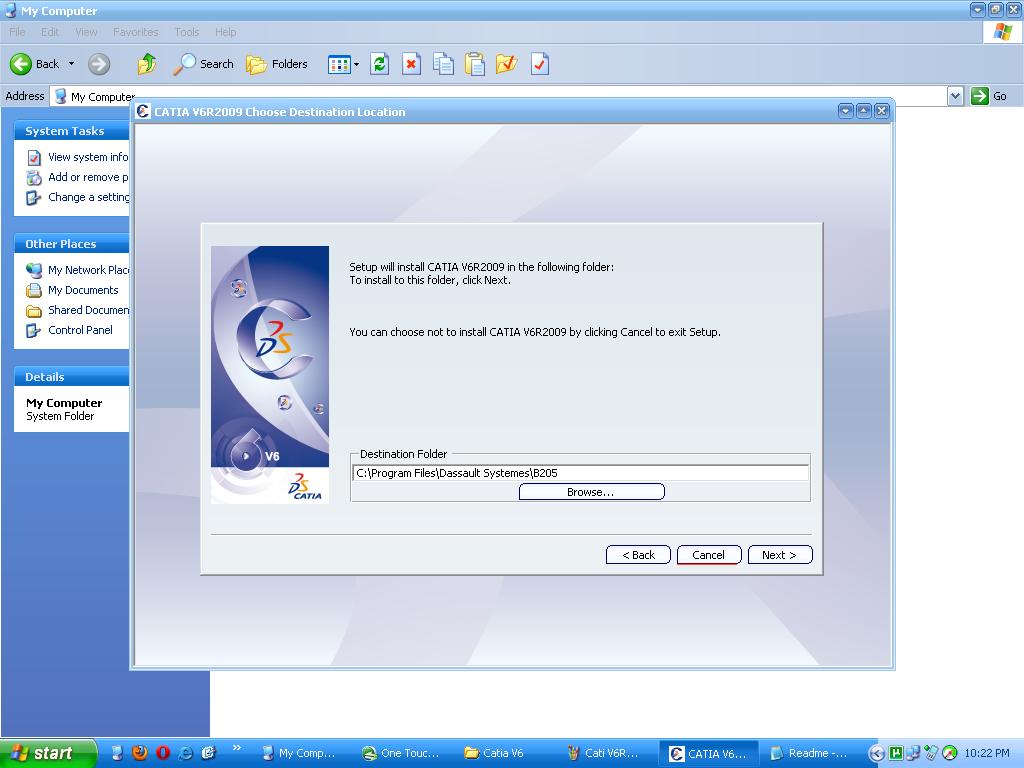Open the Back history dropdown arrow
Image resolution: width=1024 pixels, height=768 pixels.
coord(71,64)
